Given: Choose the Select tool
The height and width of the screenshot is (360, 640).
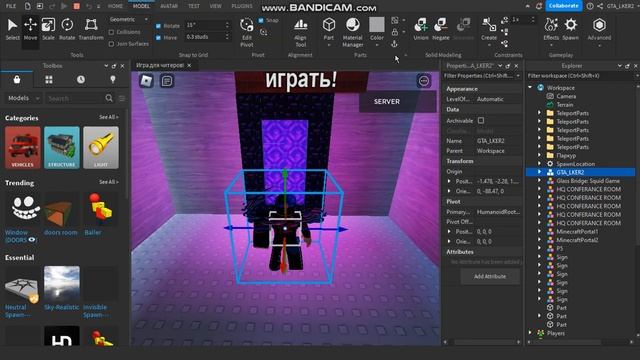Looking at the screenshot, I should 12,29.
